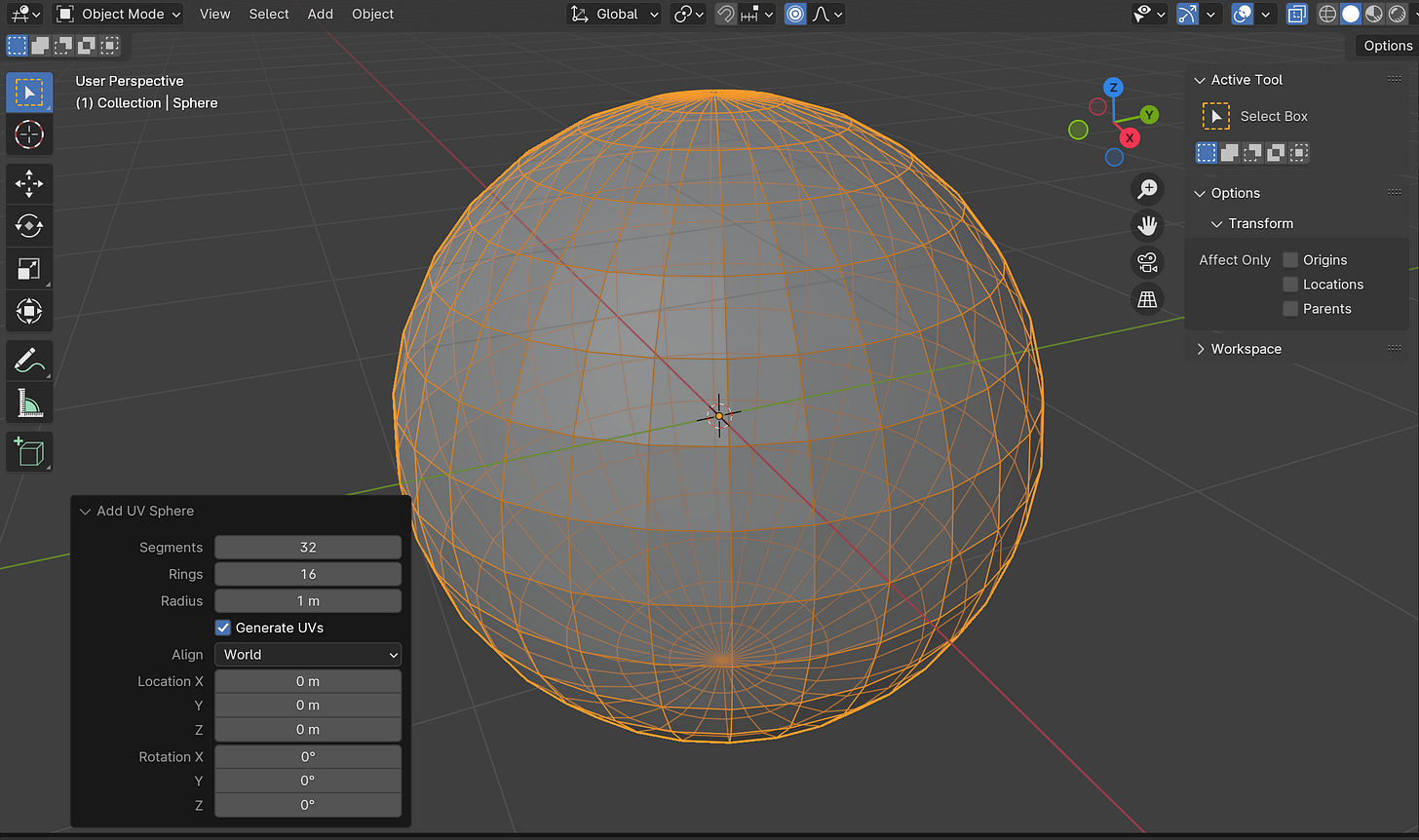Click the Segments field showing 32

point(308,548)
